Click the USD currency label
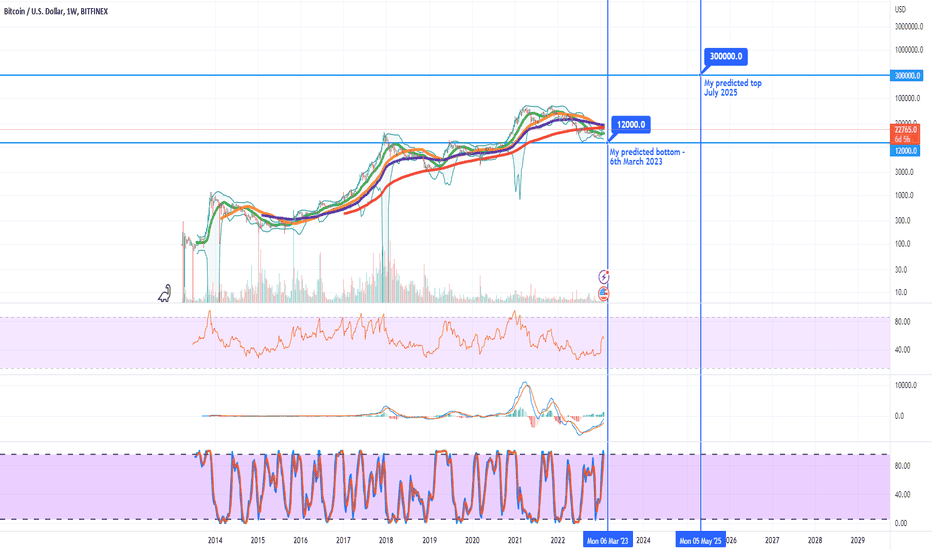Image resolution: width=932 pixels, height=550 pixels. click(x=900, y=9)
